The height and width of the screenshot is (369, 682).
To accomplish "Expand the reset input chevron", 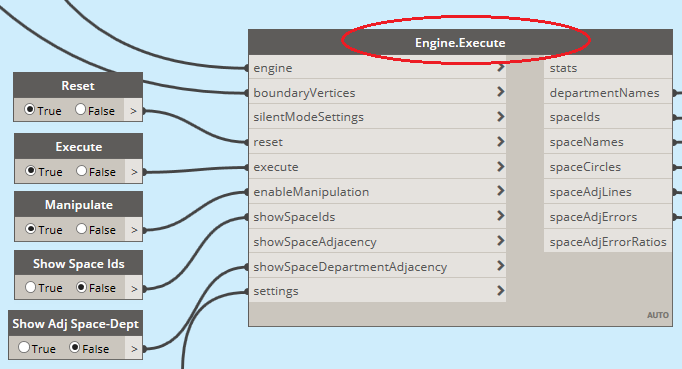I will tap(501, 141).
